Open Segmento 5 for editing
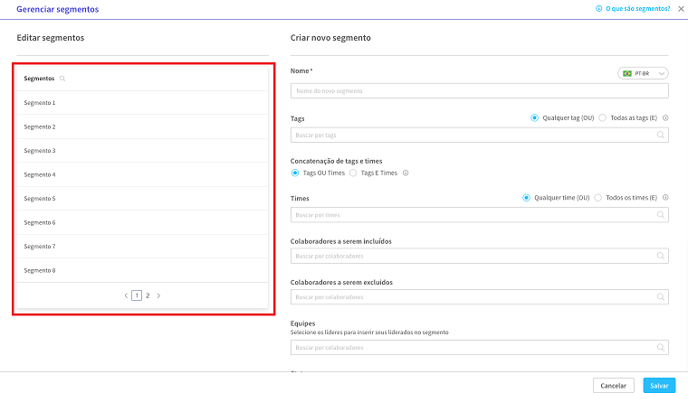This screenshot has width=688, height=393. tap(142, 198)
